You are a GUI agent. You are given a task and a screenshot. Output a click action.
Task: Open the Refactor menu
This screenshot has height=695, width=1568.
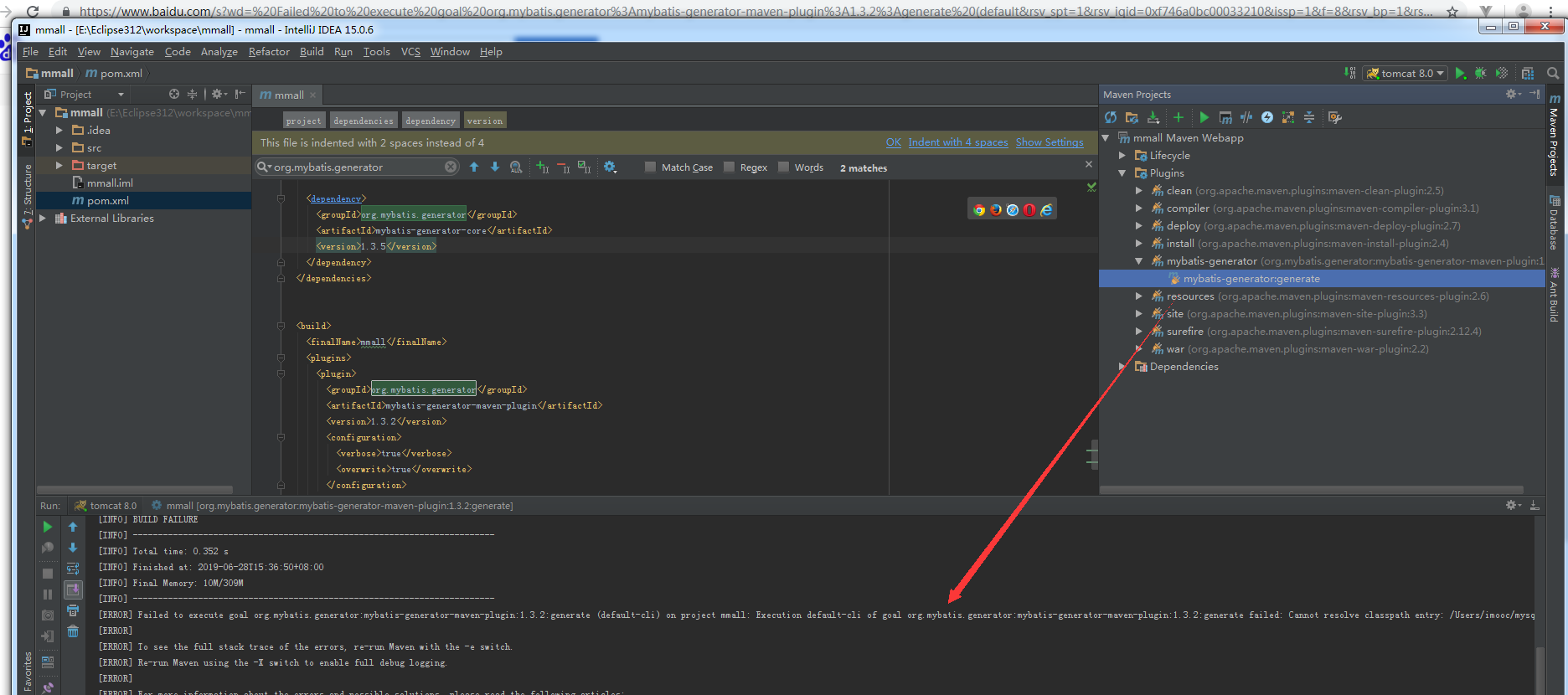click(x=269, y=52)
